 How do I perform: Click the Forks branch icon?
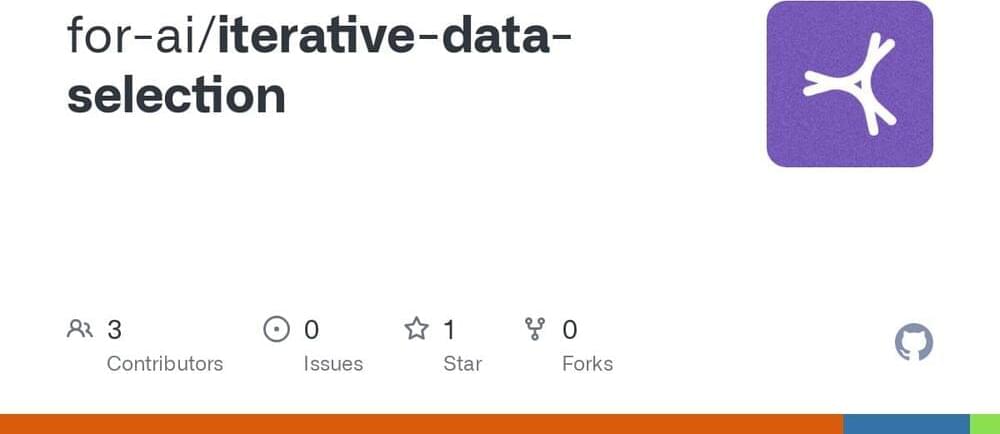tap(535, 329)
